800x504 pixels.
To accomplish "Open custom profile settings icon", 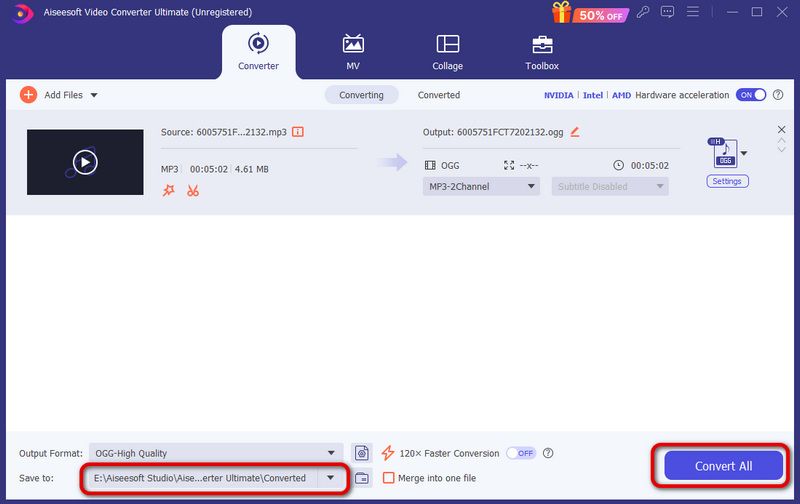I will [x=362, y=453].
